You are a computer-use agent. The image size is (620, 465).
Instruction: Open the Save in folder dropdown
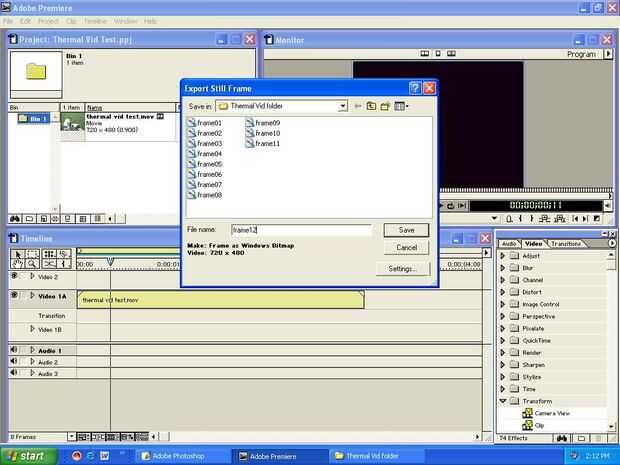click(342, 106)
